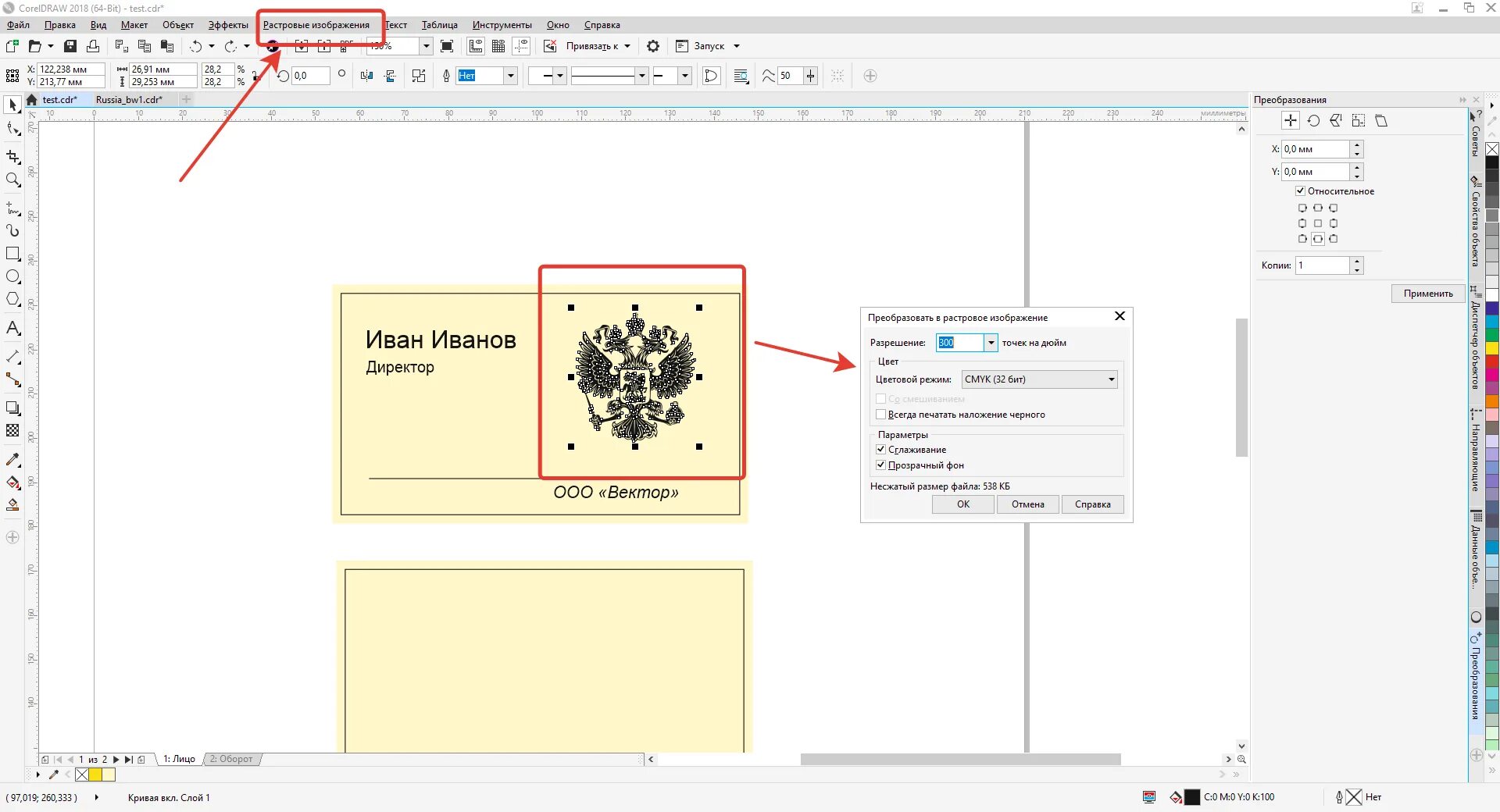Select the Transparency tool
This screenshot has height=812, width=1500.
(12, 430)
